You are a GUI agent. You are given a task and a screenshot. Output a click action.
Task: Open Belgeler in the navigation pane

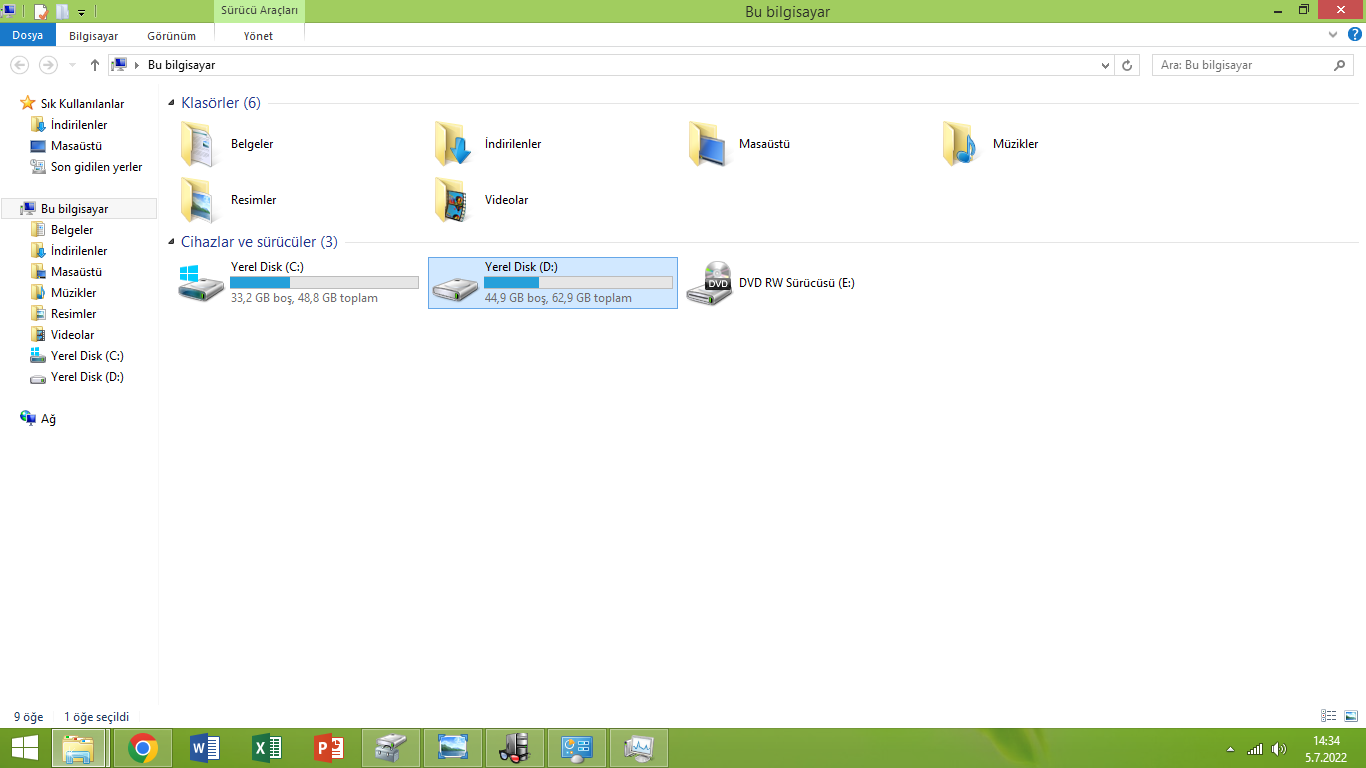[x=72, y=230]
